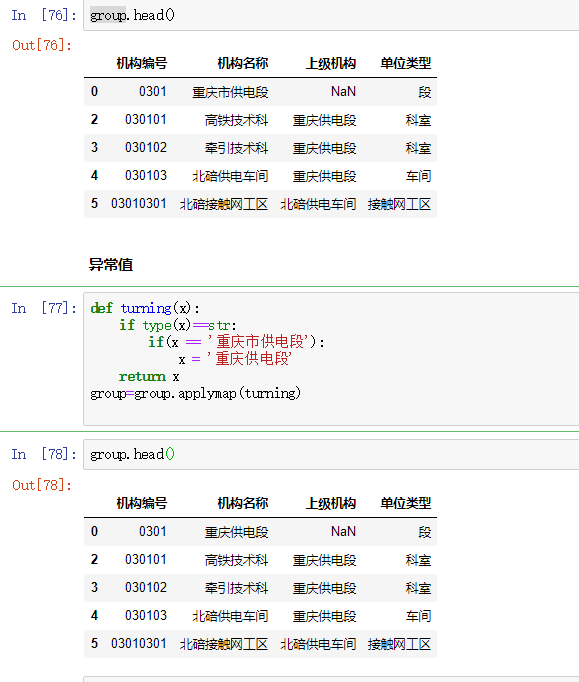The height and width of the screenshot is (682, 579).
Task: Click cell 030103 in Out[76] table
Action: tap(146, 176)
